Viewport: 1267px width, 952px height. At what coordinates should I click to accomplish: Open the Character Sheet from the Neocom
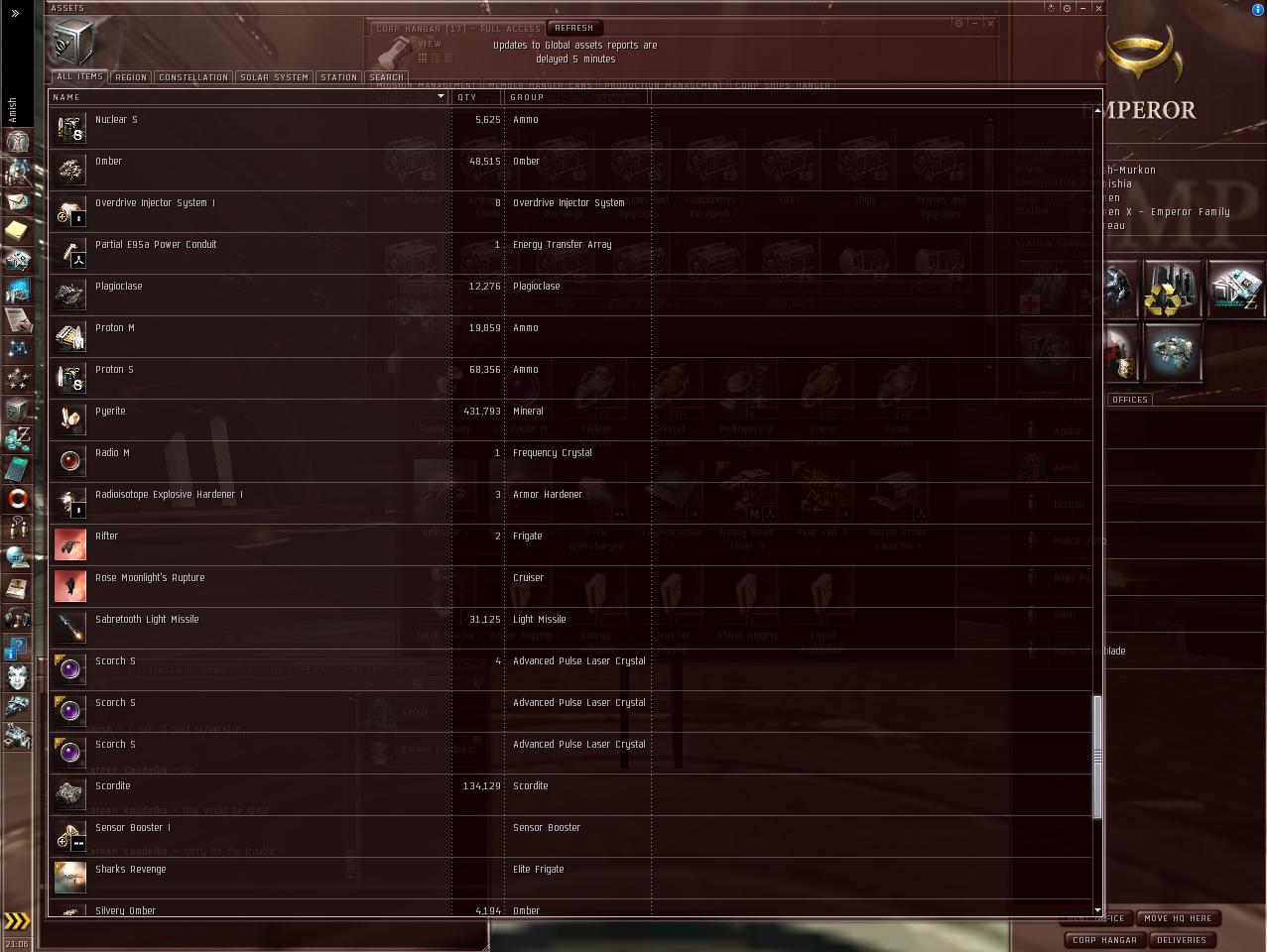click(x=18, y=142)
